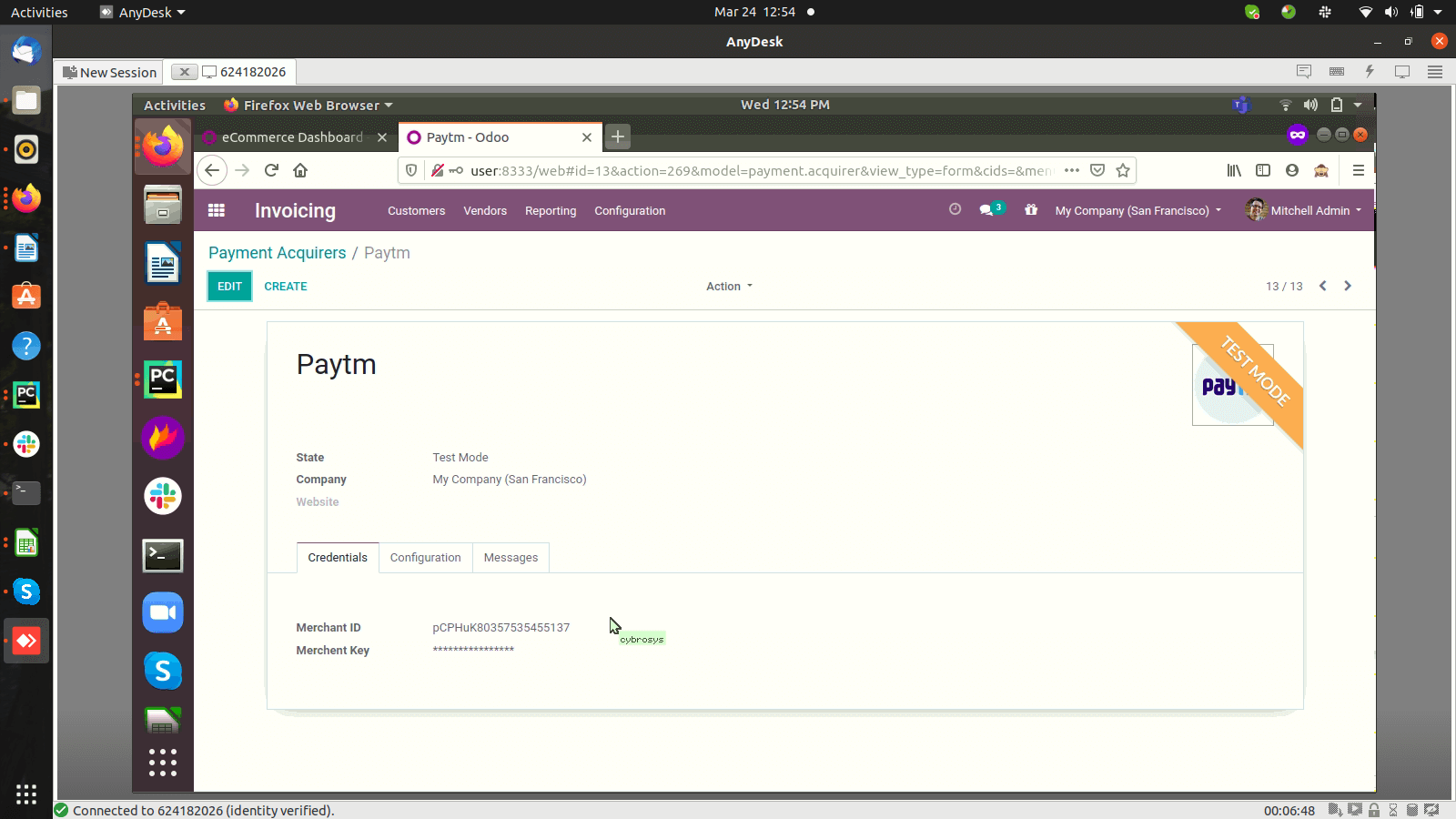
Task: Open AnyDesk New Session tab
Action: click(109, 72)
